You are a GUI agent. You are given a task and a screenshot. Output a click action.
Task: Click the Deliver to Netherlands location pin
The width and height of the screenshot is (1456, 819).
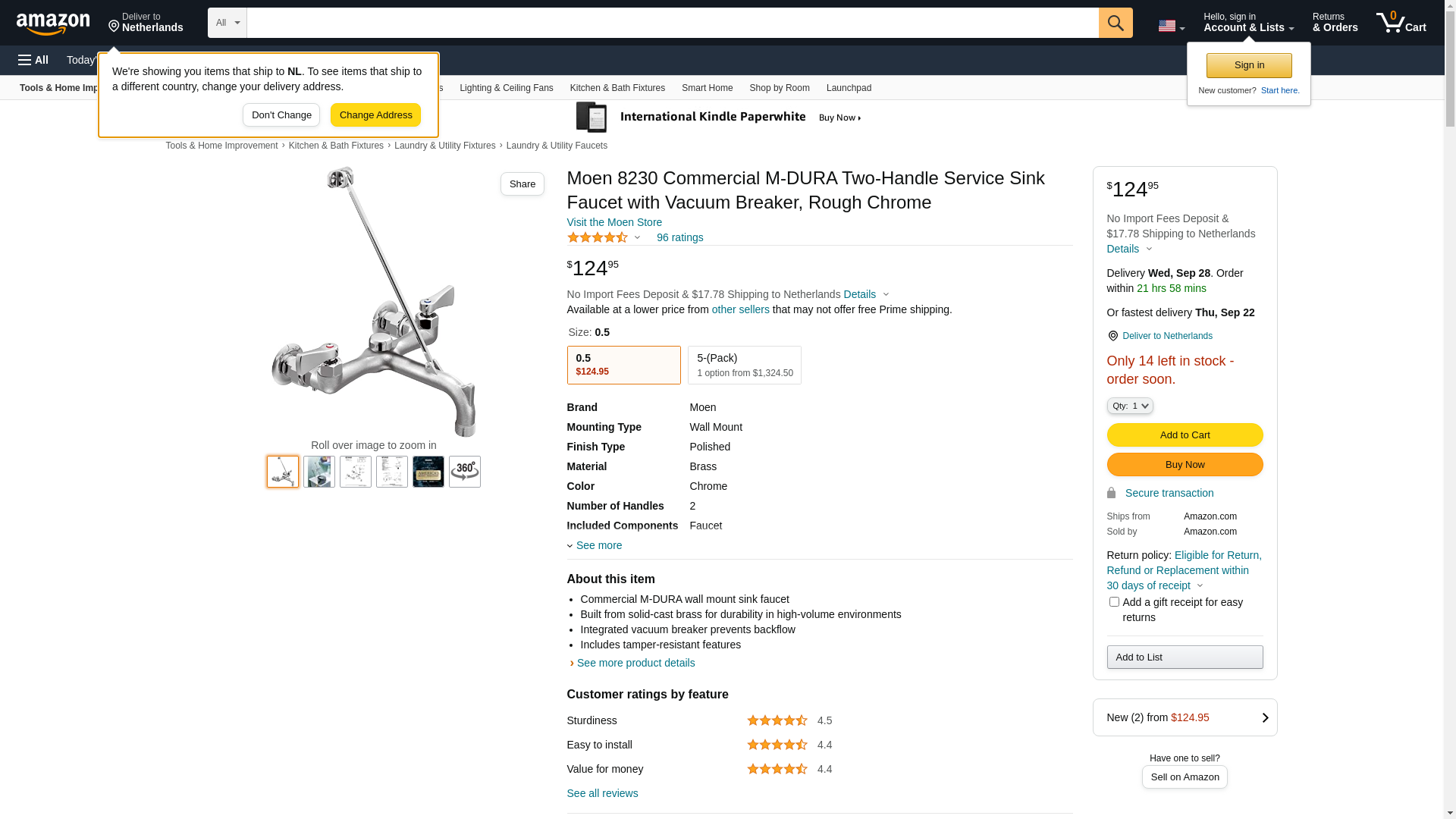1113,336
